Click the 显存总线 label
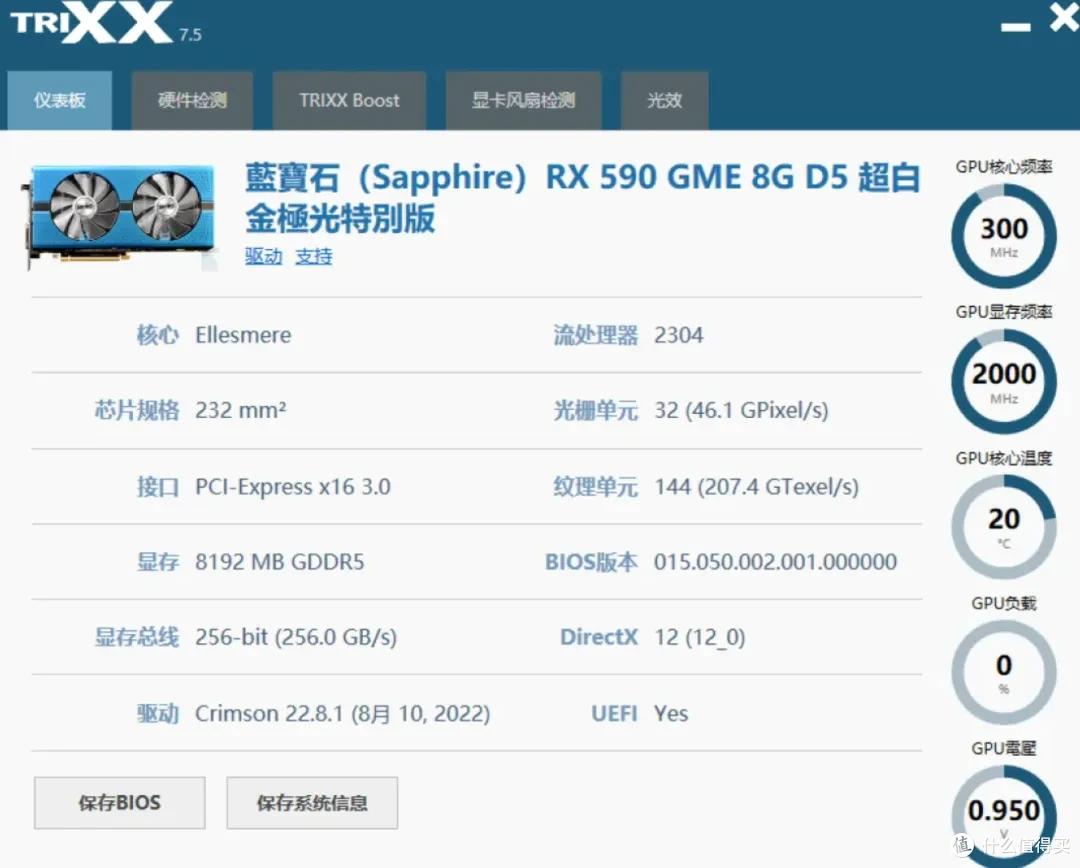This screenshot has width=1080, height=868. pos(136,637)
